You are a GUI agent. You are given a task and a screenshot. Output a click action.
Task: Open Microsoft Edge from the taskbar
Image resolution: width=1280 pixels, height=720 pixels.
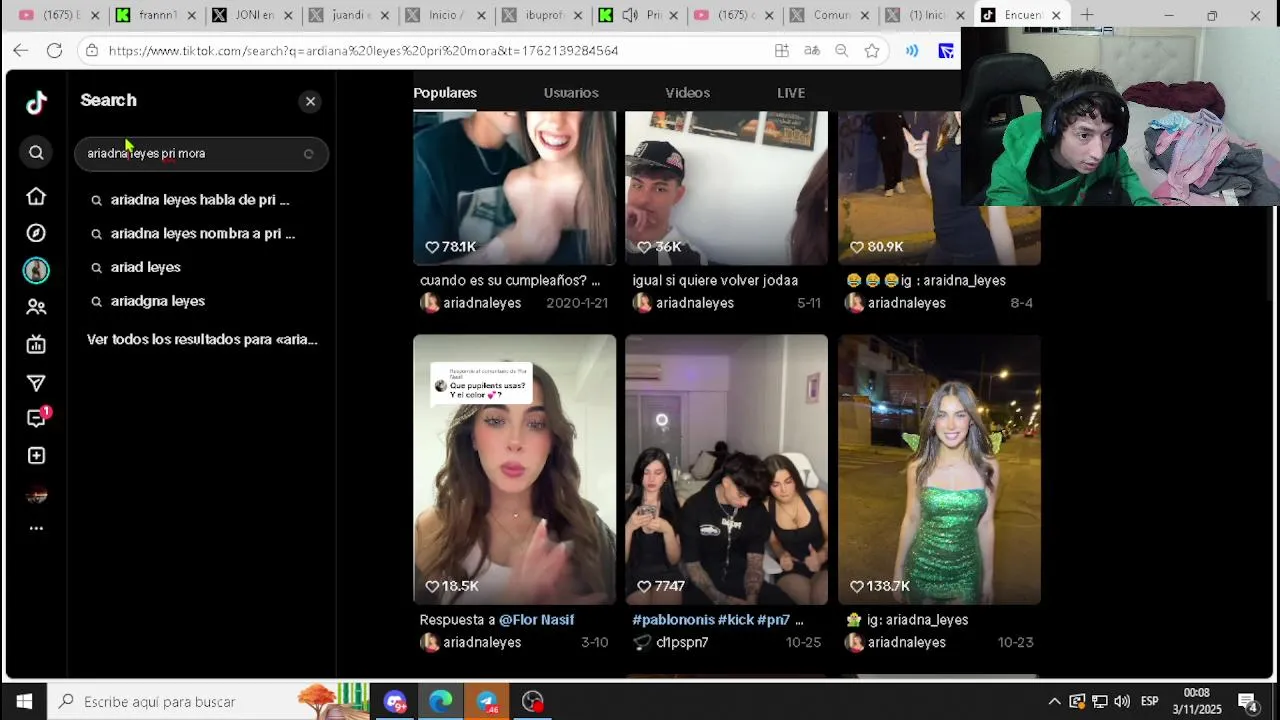[x=440, y=701]
